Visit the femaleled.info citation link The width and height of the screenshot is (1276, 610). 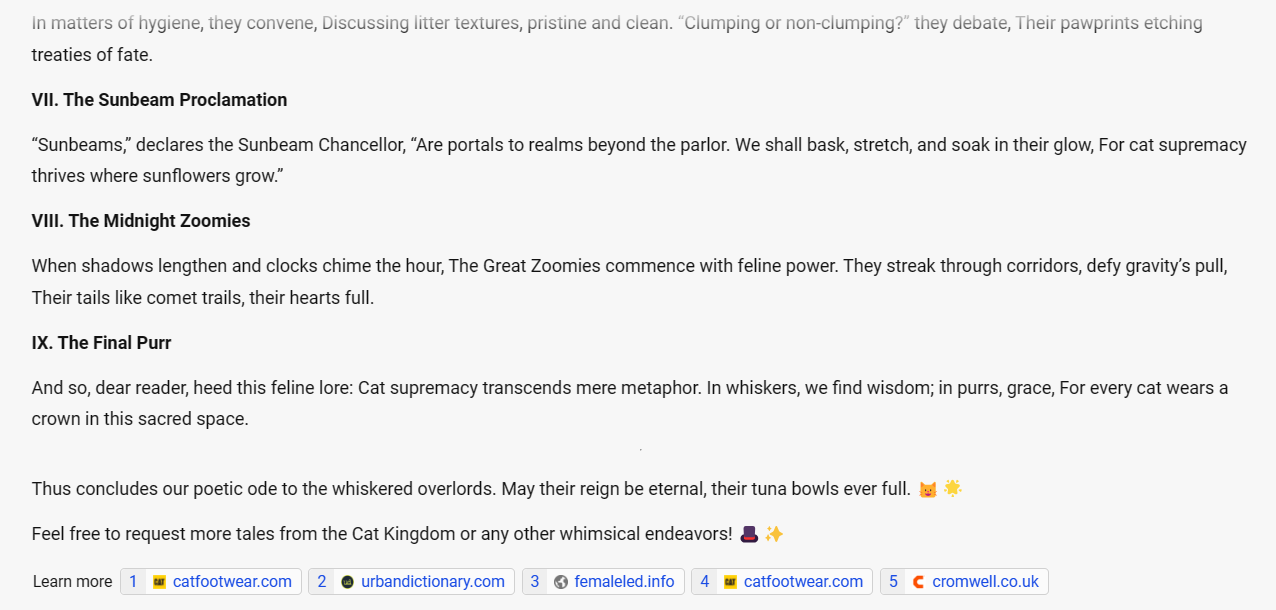tap(624, 582)
